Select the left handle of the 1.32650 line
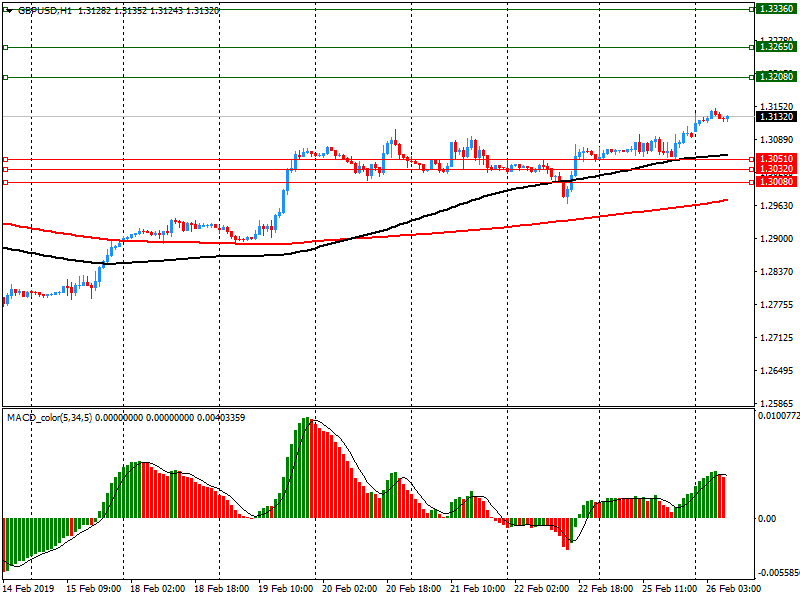 (x=5, y=47)
